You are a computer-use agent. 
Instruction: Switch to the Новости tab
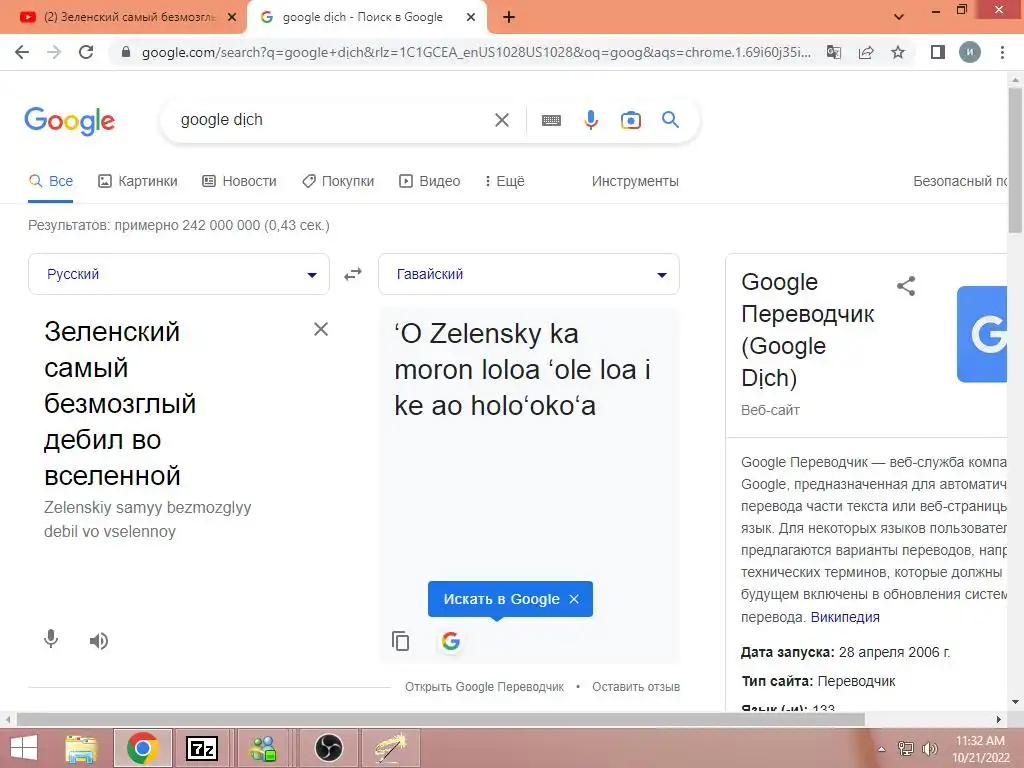coord(239,181)
